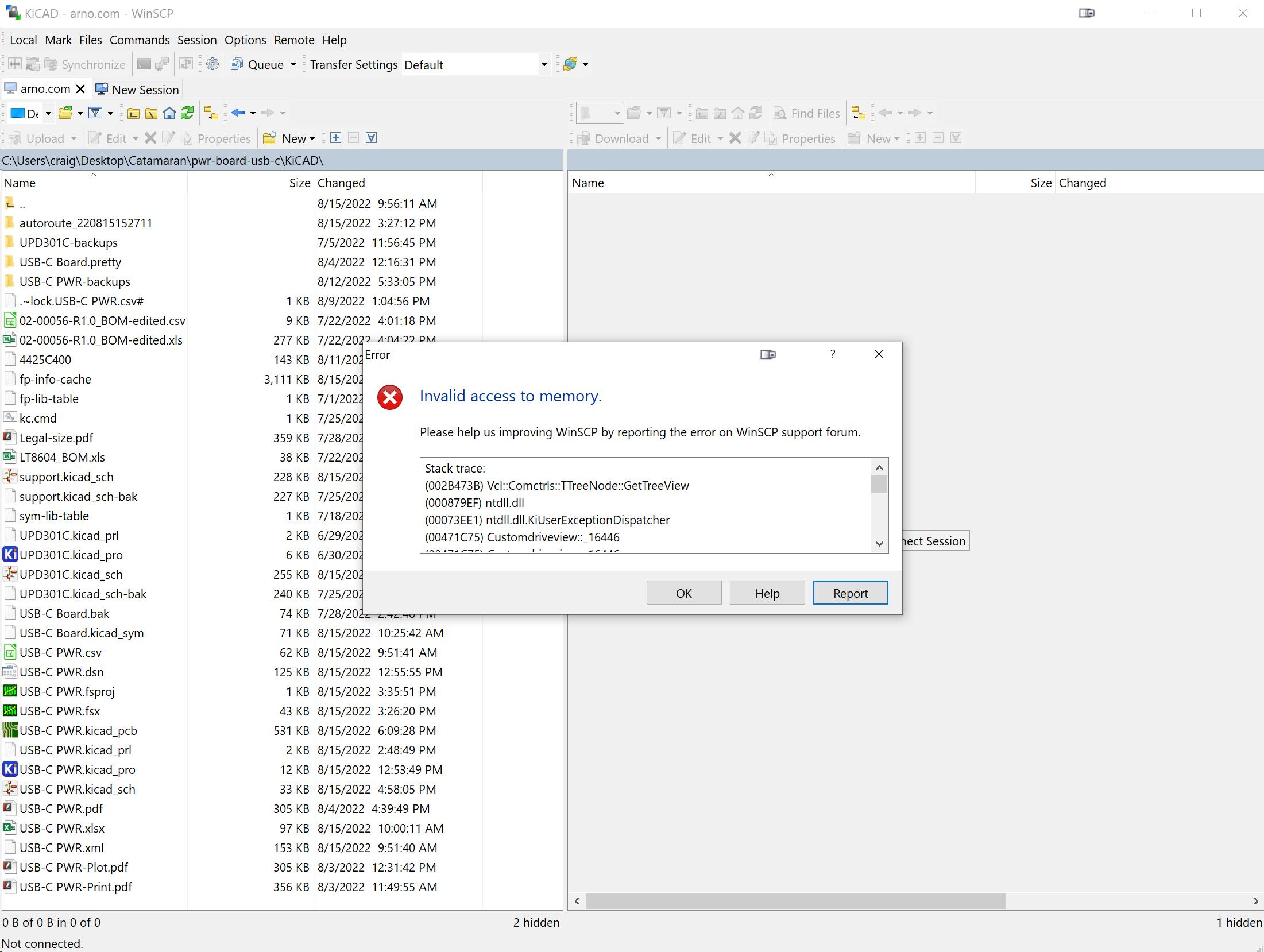Expand the Transfer Settings Default combo box
The image size is (1264, 952).
point(544,65)
